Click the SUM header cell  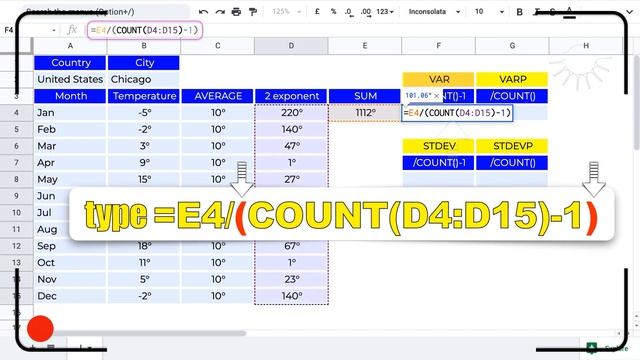[365, 96]
